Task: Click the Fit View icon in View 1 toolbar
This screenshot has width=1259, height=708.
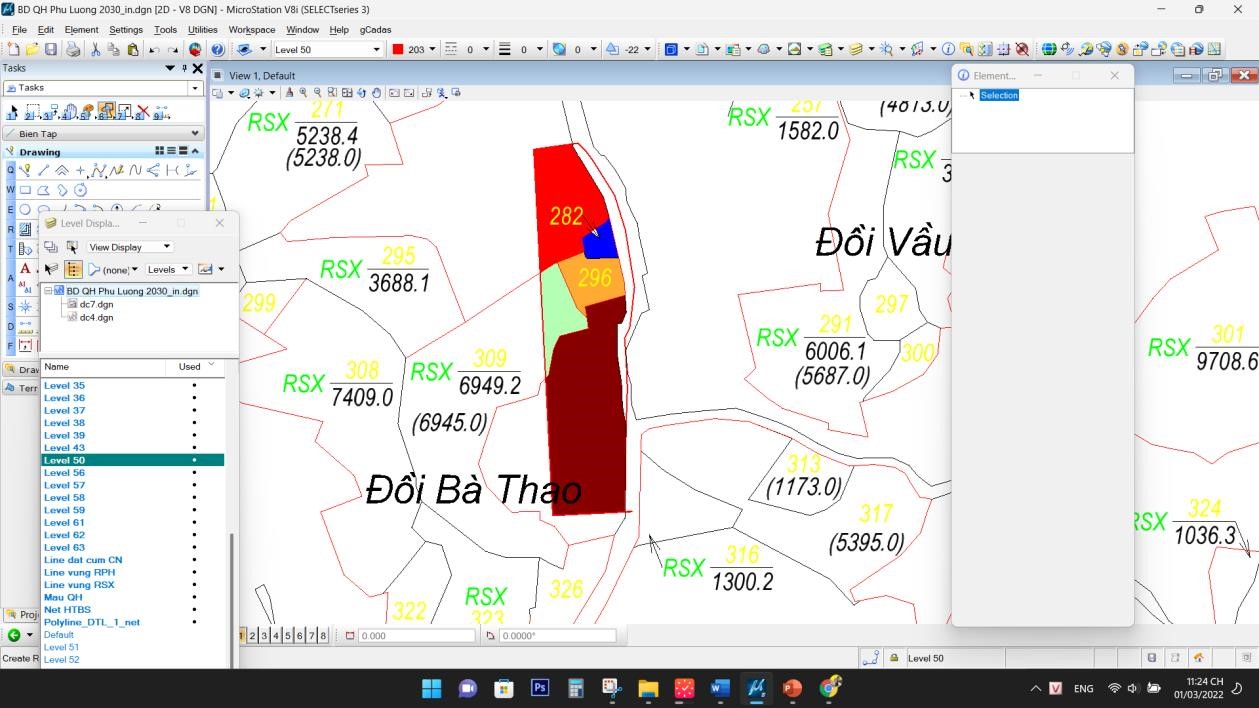Action: 346,92
